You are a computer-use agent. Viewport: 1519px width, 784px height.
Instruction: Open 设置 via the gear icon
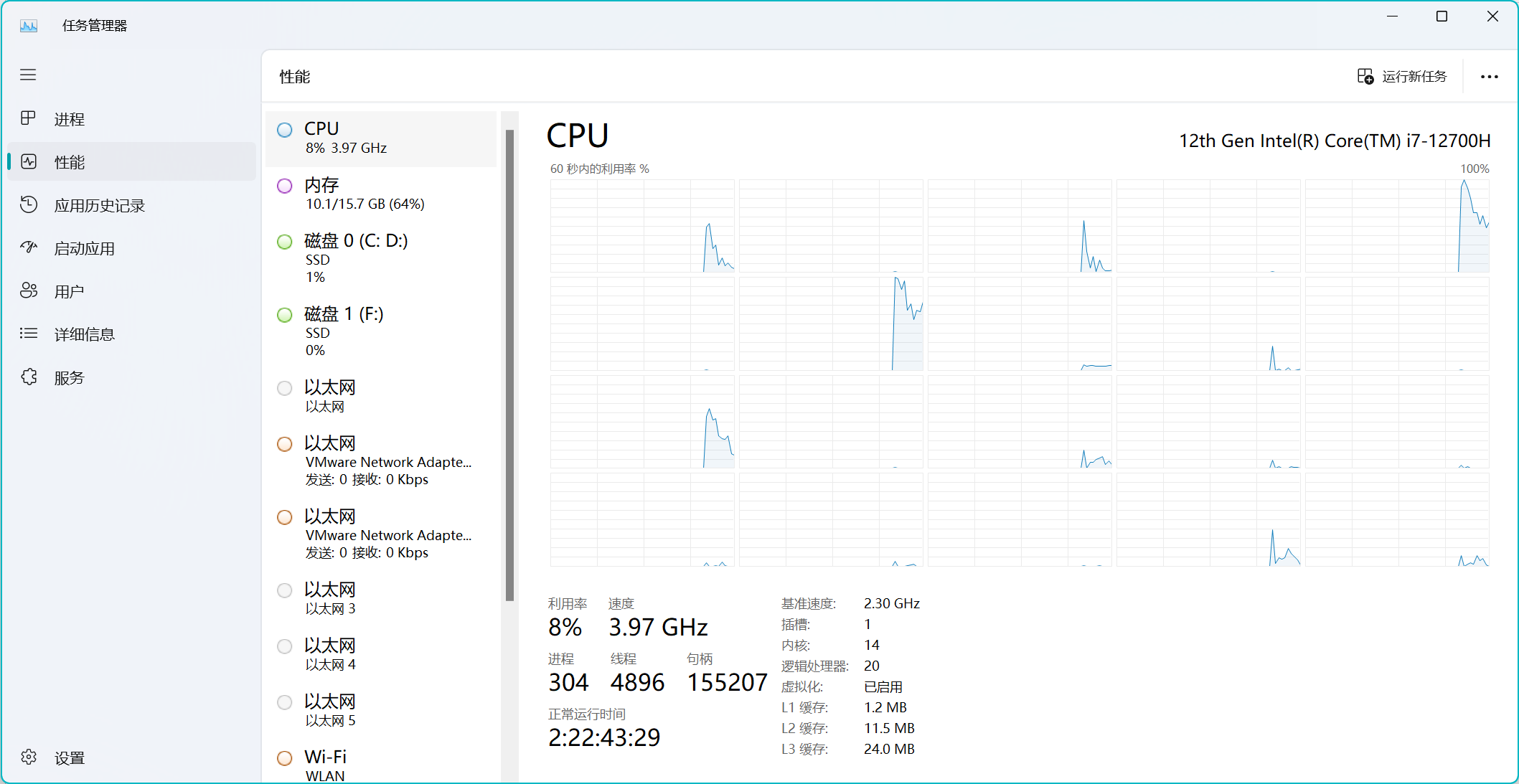coord(29,757)
